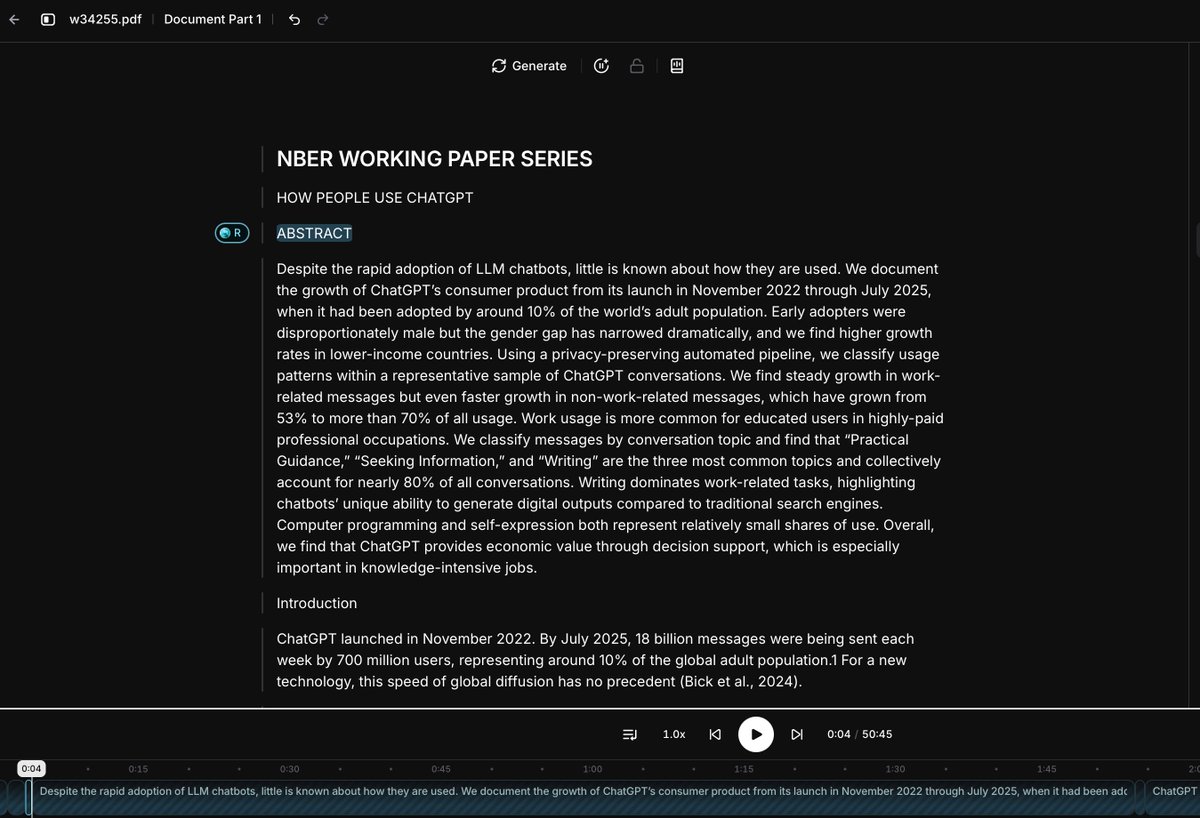This screenshot has width=1200, height=818.
Task: Jump to the 1:15 timeline mark
Action: [743, 769]
